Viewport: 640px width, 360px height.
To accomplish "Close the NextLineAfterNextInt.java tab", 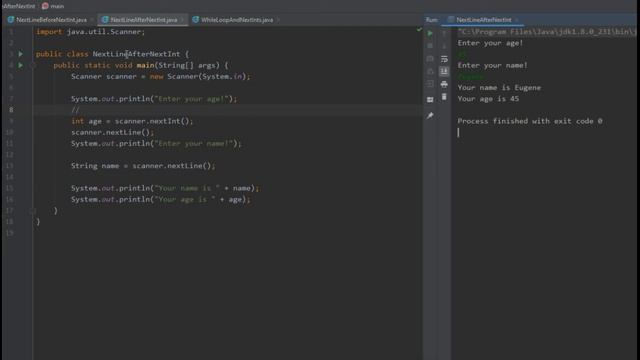I will pyautogui.click(x=182, y=20).
